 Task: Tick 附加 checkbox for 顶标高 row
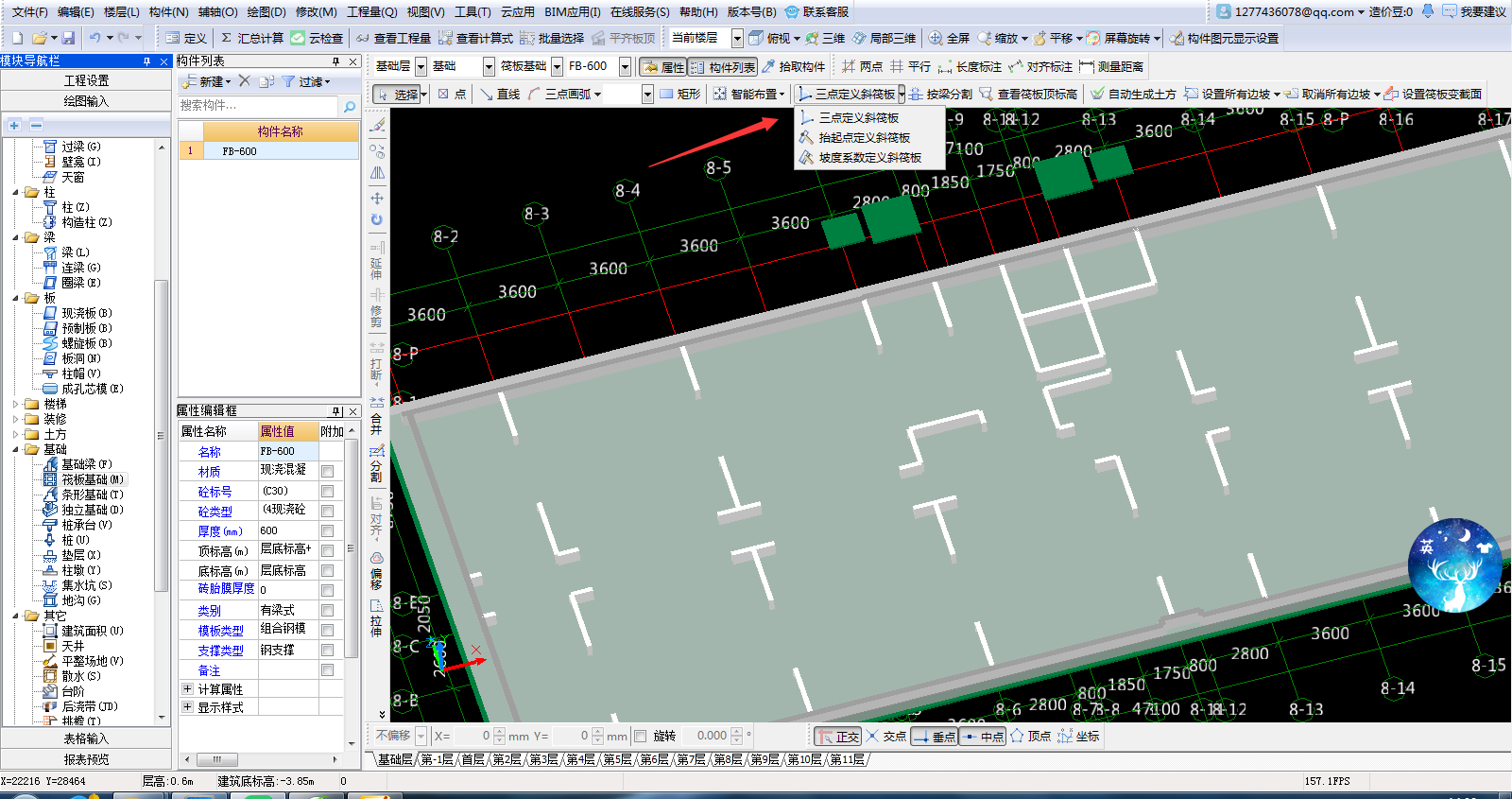click(327, 550)
